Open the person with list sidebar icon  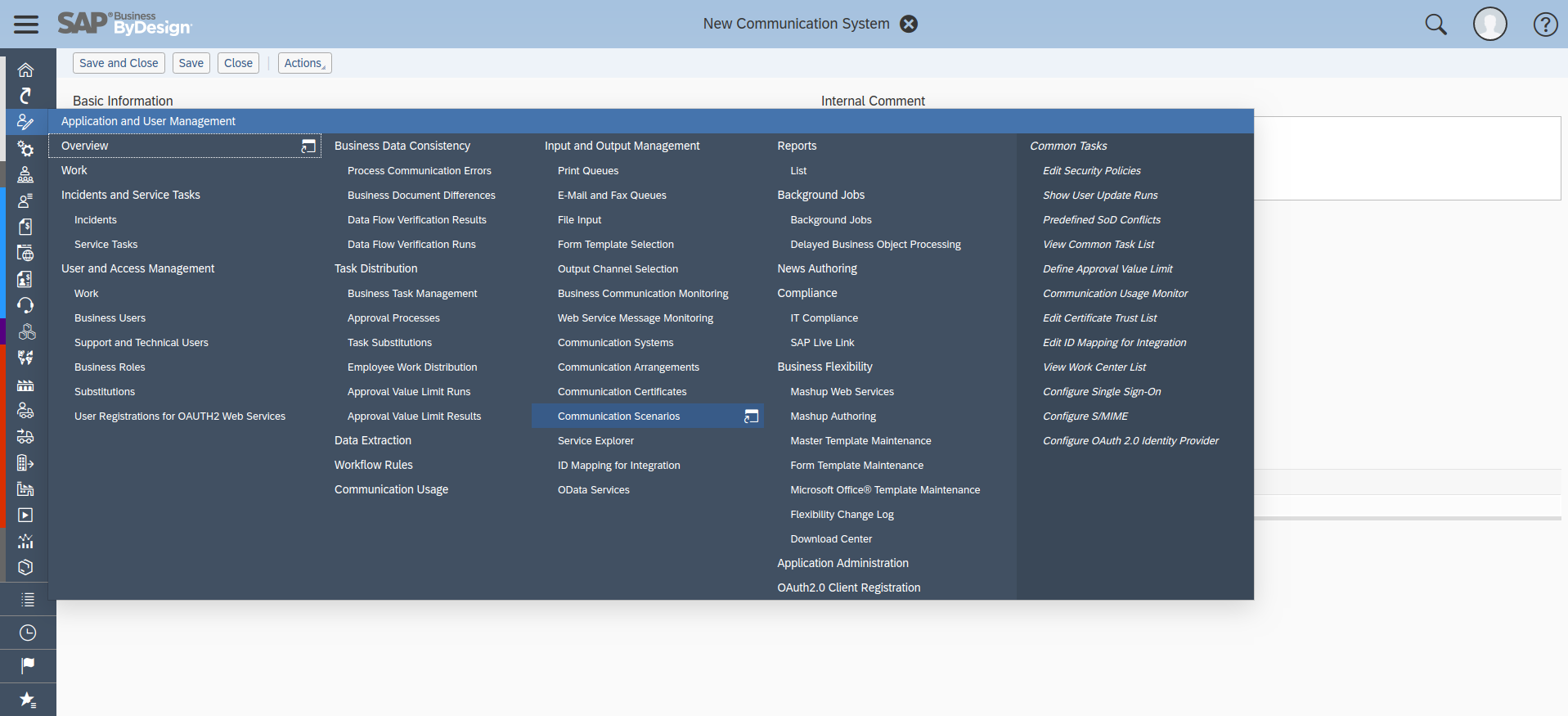point(26,200)
